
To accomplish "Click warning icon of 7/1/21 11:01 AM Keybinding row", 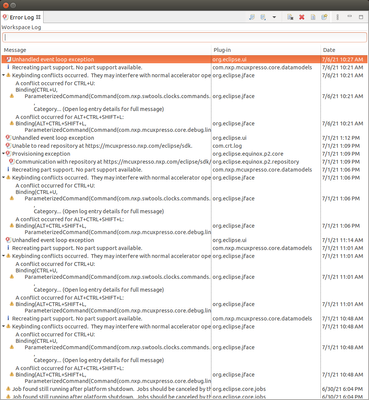I will [x=9, y=256].
